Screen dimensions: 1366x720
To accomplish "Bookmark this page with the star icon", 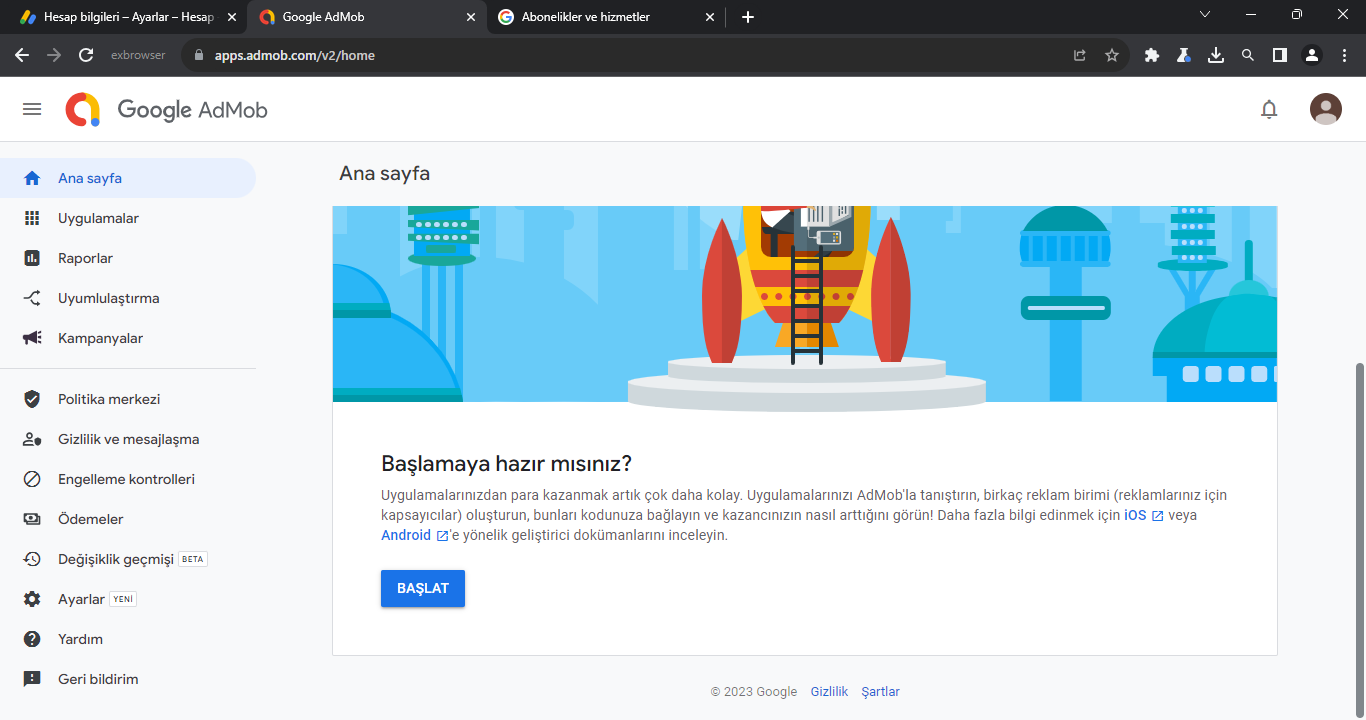I will pos(1112,56).
